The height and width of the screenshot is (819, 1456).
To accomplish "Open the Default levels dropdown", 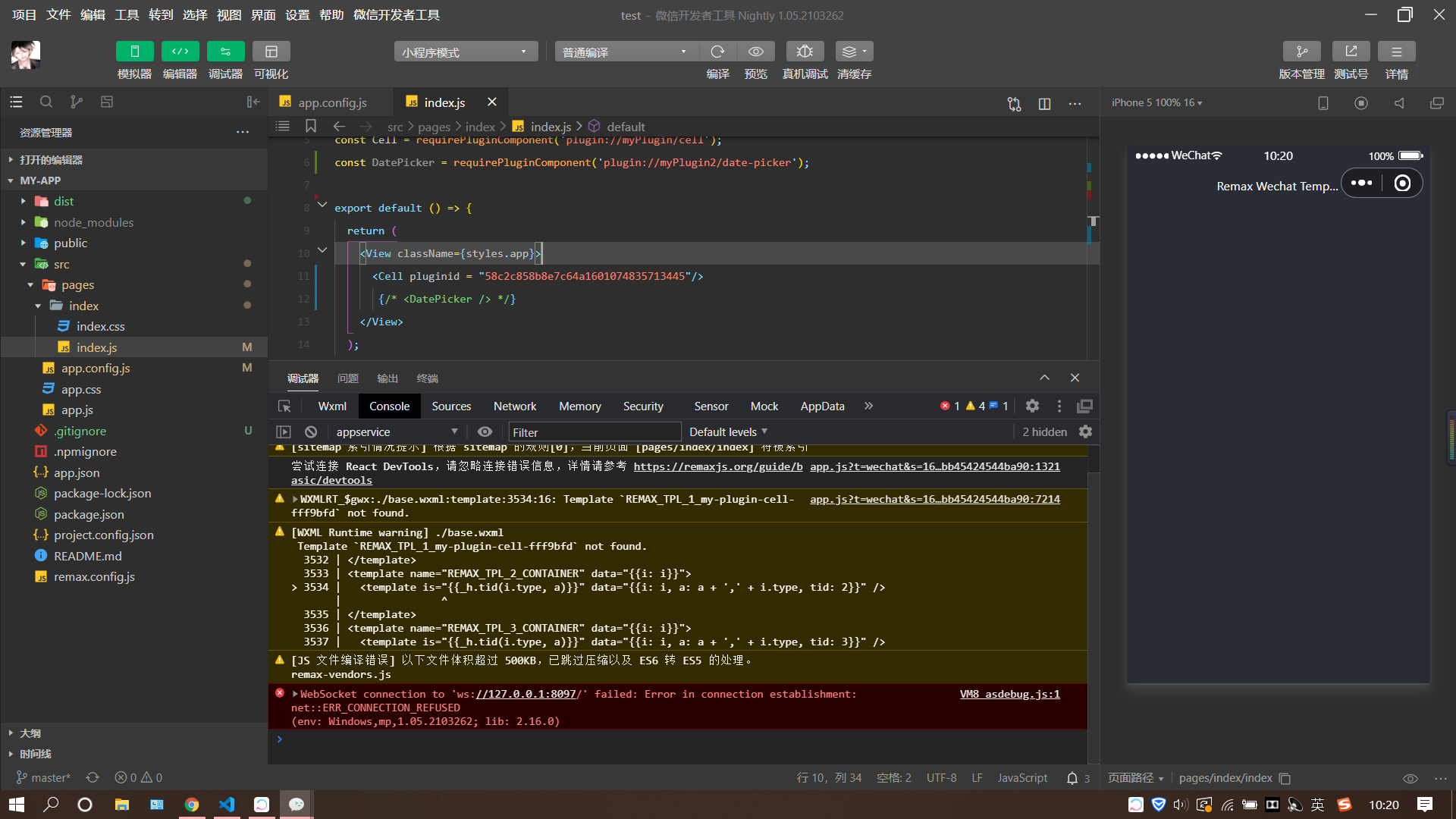I will click(x=726, y=431).
